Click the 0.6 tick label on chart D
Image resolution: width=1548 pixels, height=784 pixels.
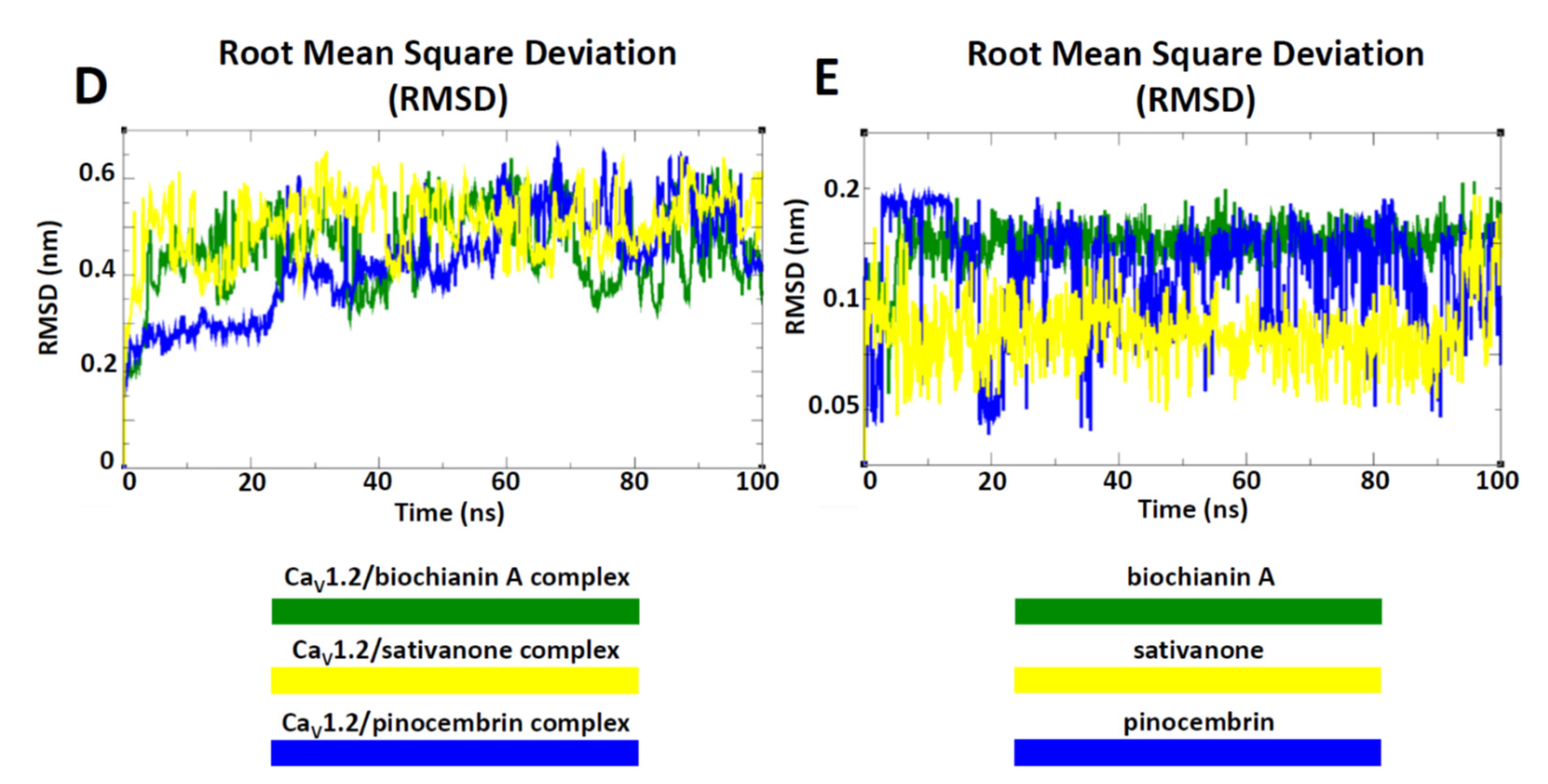point(97,173)
